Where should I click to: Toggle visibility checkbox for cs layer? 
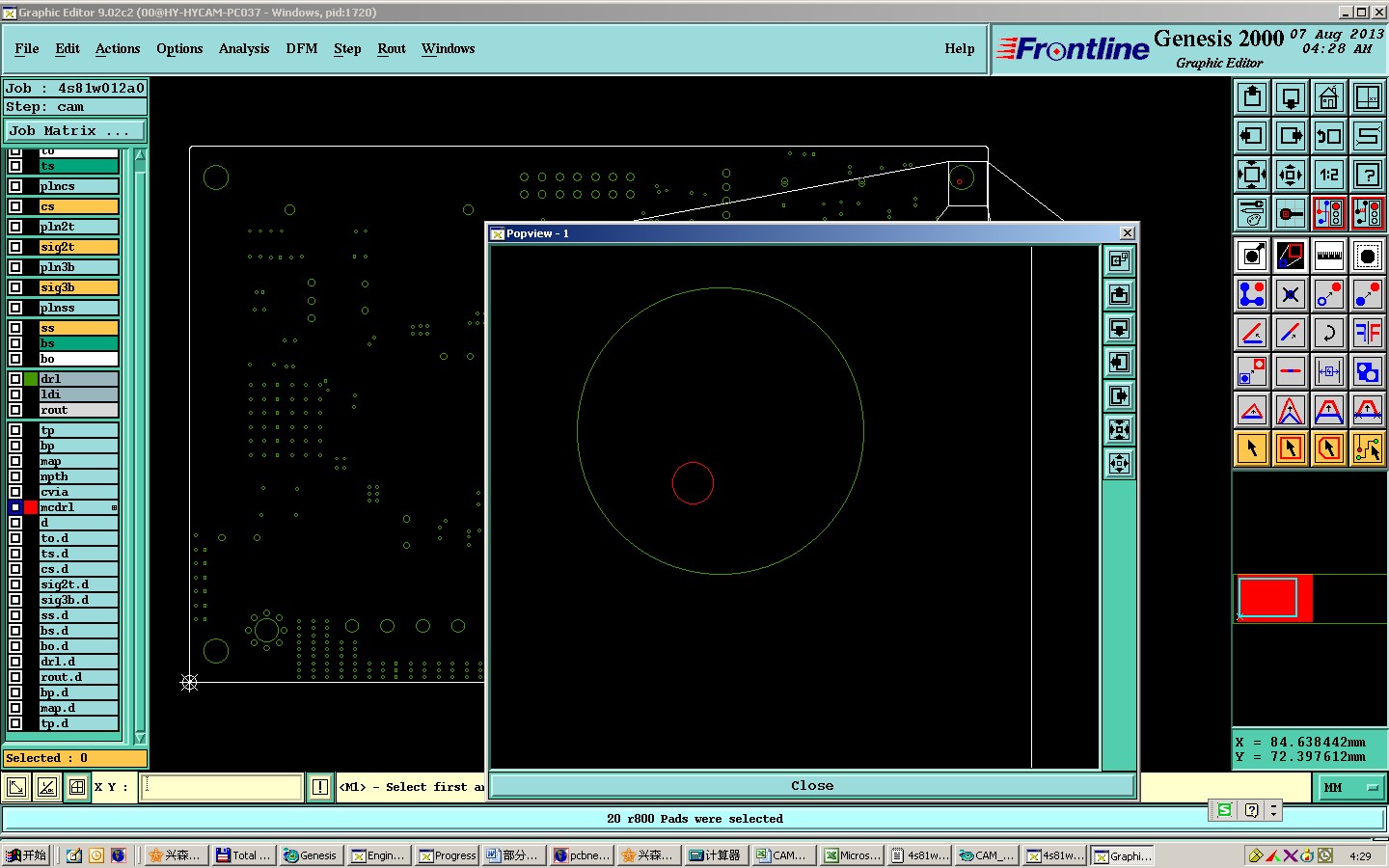[x=15, y=206]
